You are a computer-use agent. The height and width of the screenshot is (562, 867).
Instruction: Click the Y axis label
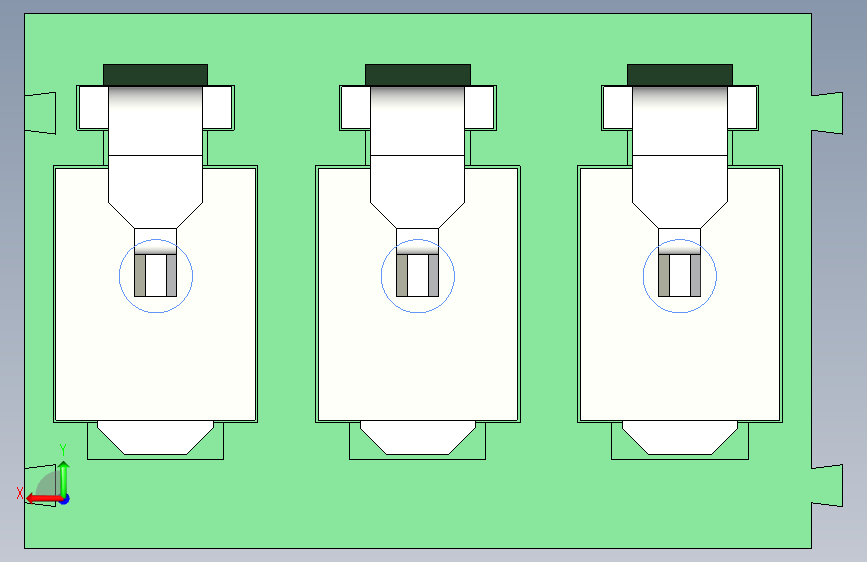[x=63, y=450]
